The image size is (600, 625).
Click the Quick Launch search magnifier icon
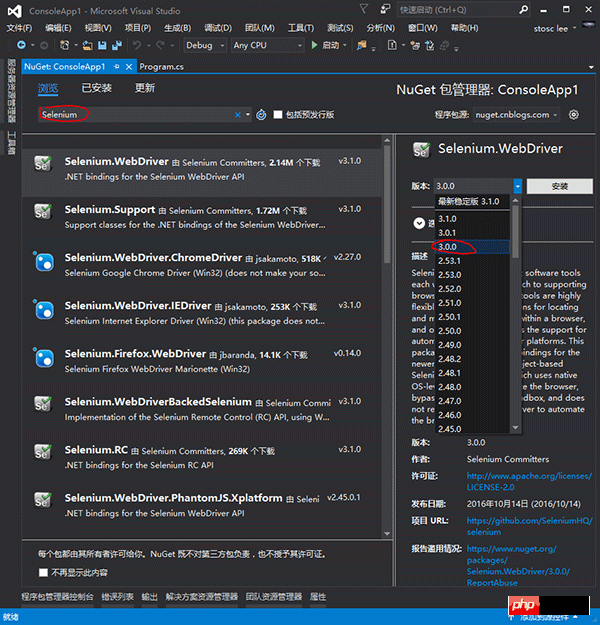(524, 10)
